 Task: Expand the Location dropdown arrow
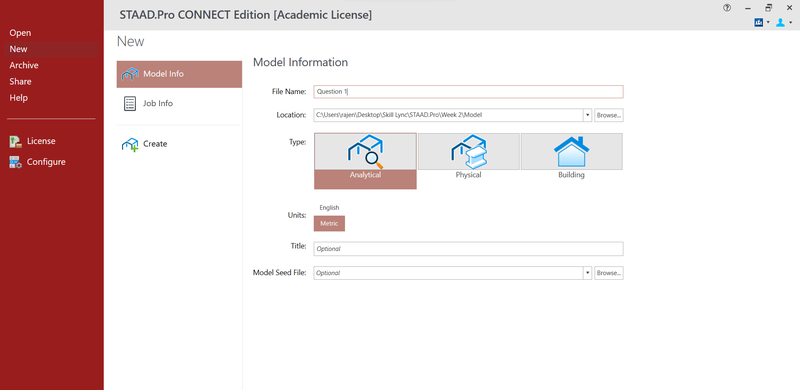click(587, 115)
